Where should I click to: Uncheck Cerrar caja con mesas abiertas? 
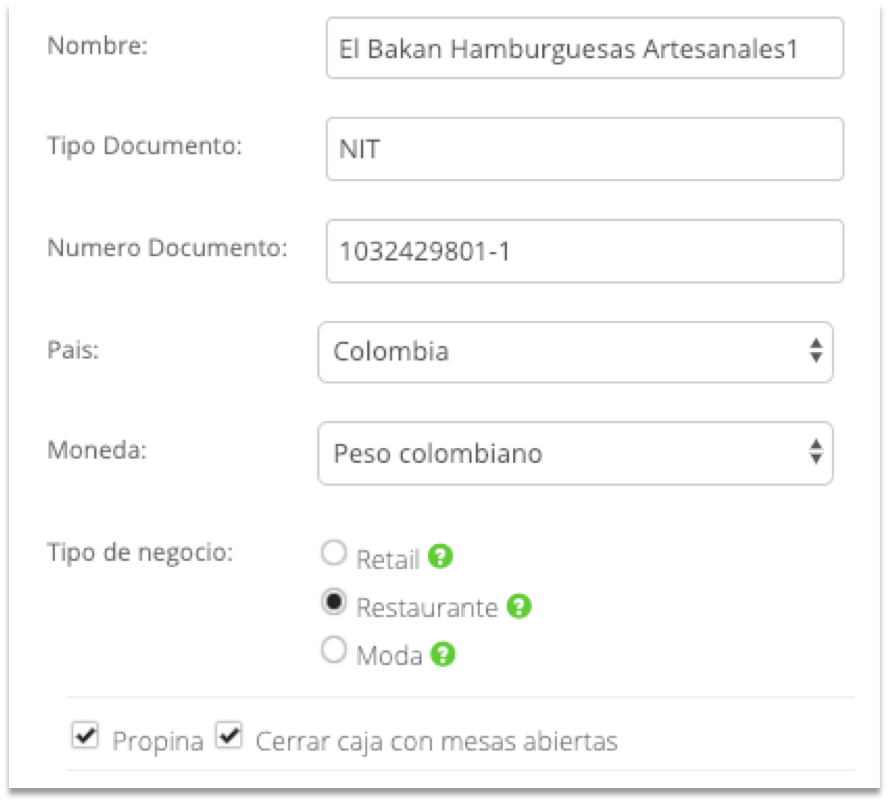click(x=229, y=735)
